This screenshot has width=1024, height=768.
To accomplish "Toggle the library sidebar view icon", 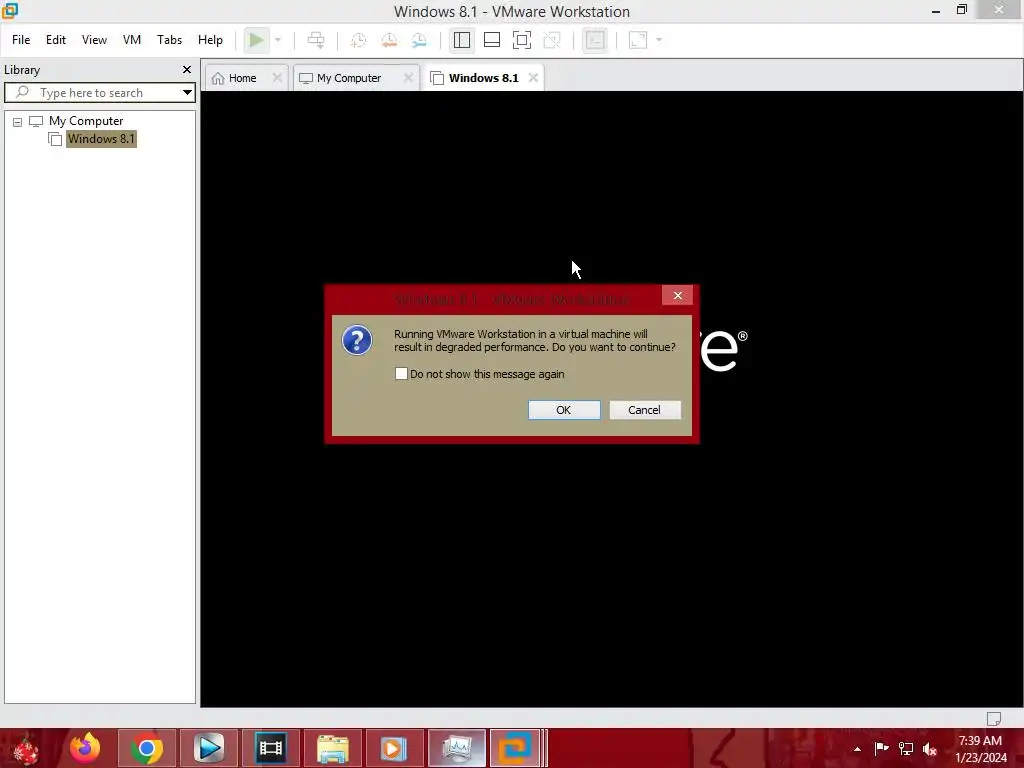I will point(462,40).
